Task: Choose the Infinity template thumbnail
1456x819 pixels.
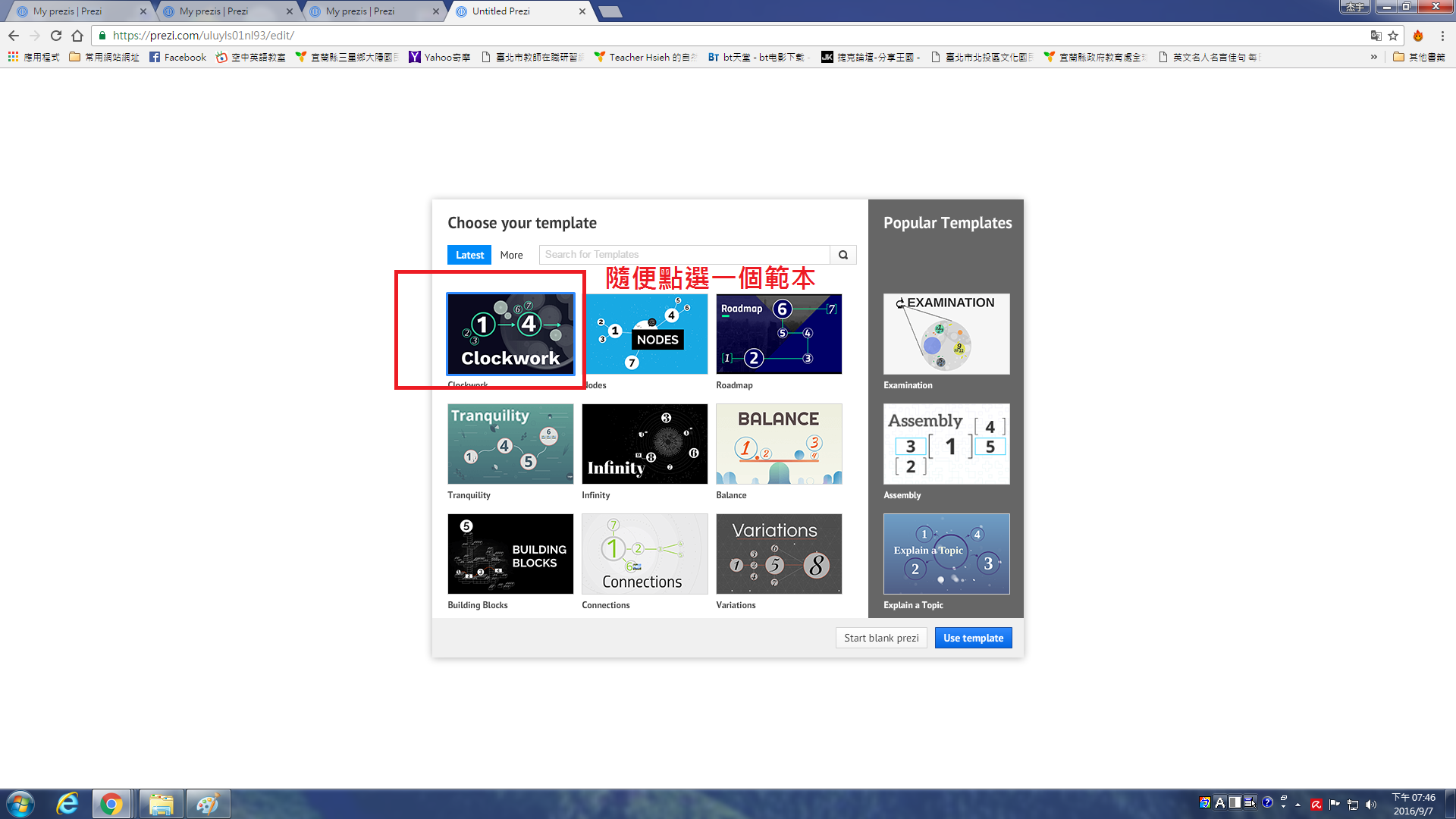Action: (x=645, y=444)
